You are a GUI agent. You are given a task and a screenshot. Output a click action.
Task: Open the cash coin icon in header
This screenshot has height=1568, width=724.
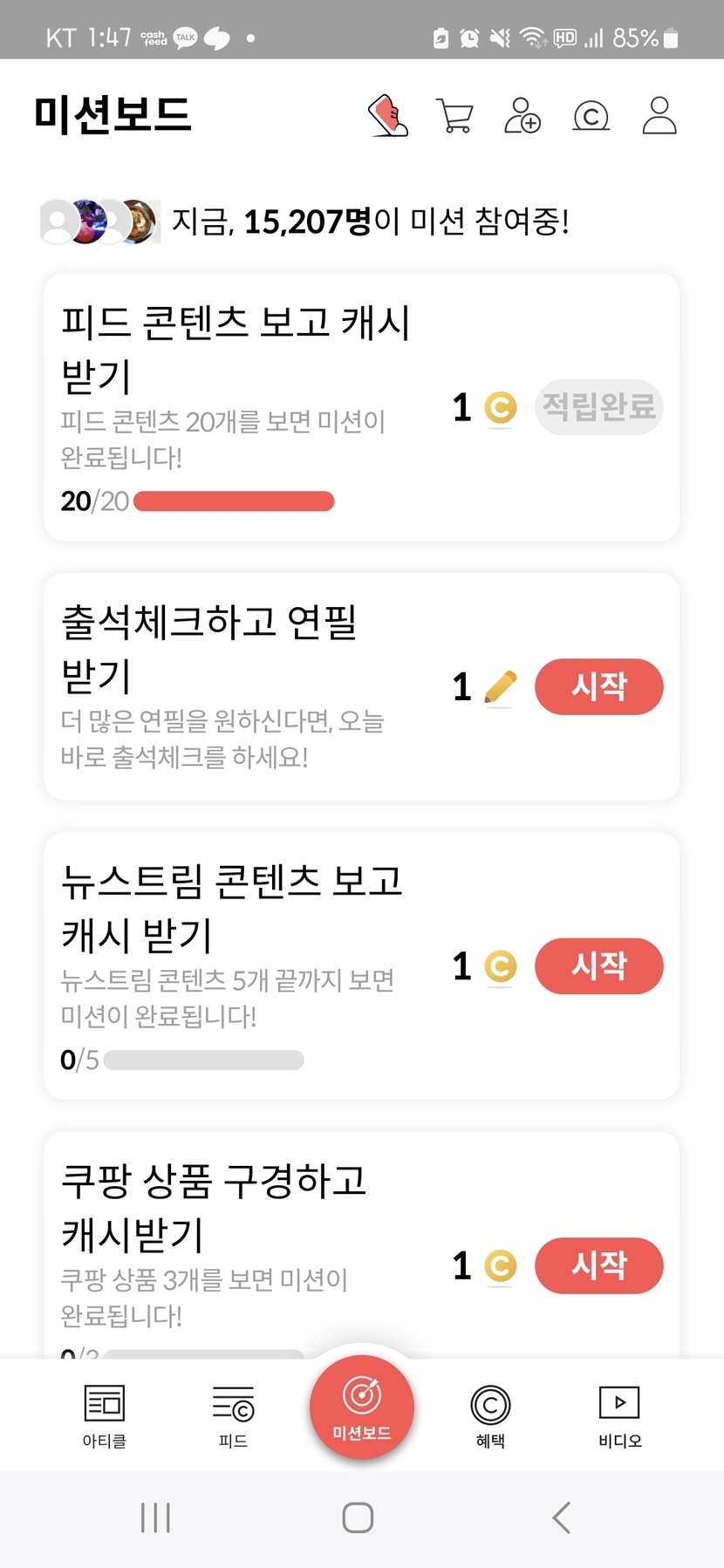tap(591, 116)
